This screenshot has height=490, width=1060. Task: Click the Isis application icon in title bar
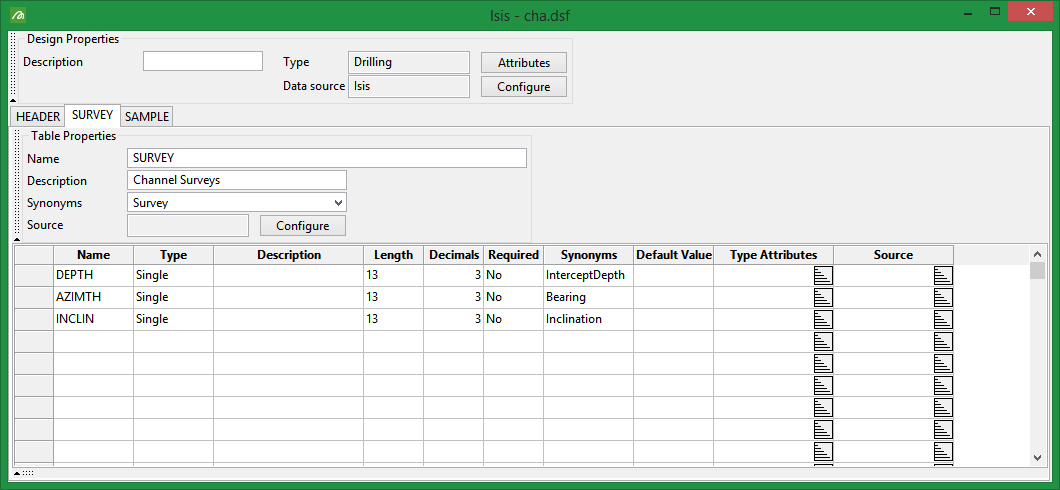pos(18,14)
